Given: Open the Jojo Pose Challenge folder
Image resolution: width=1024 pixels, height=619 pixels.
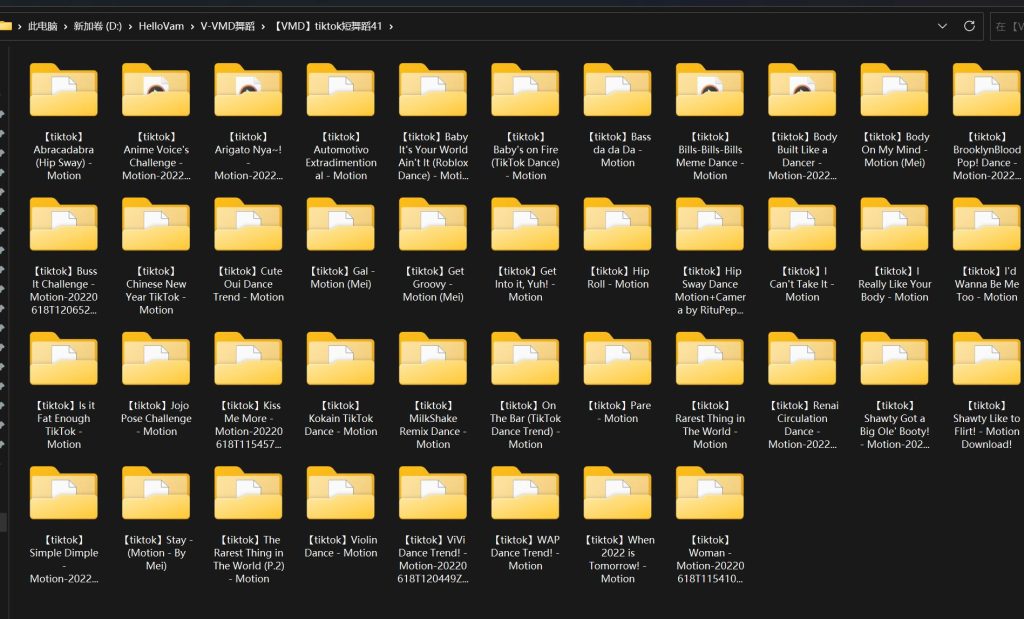Looking at the screenshot, I should coord(156,361).
